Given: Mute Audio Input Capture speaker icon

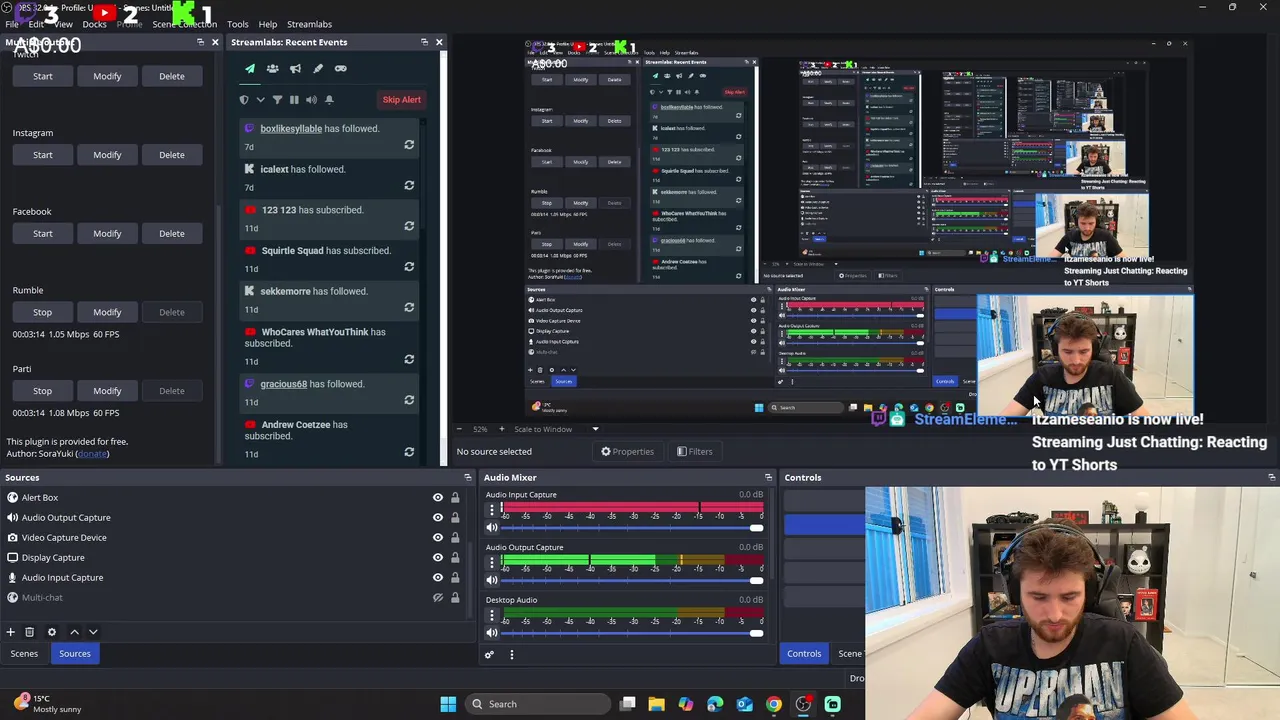Looking at the screenshot, I should click(x=491, y=528).
